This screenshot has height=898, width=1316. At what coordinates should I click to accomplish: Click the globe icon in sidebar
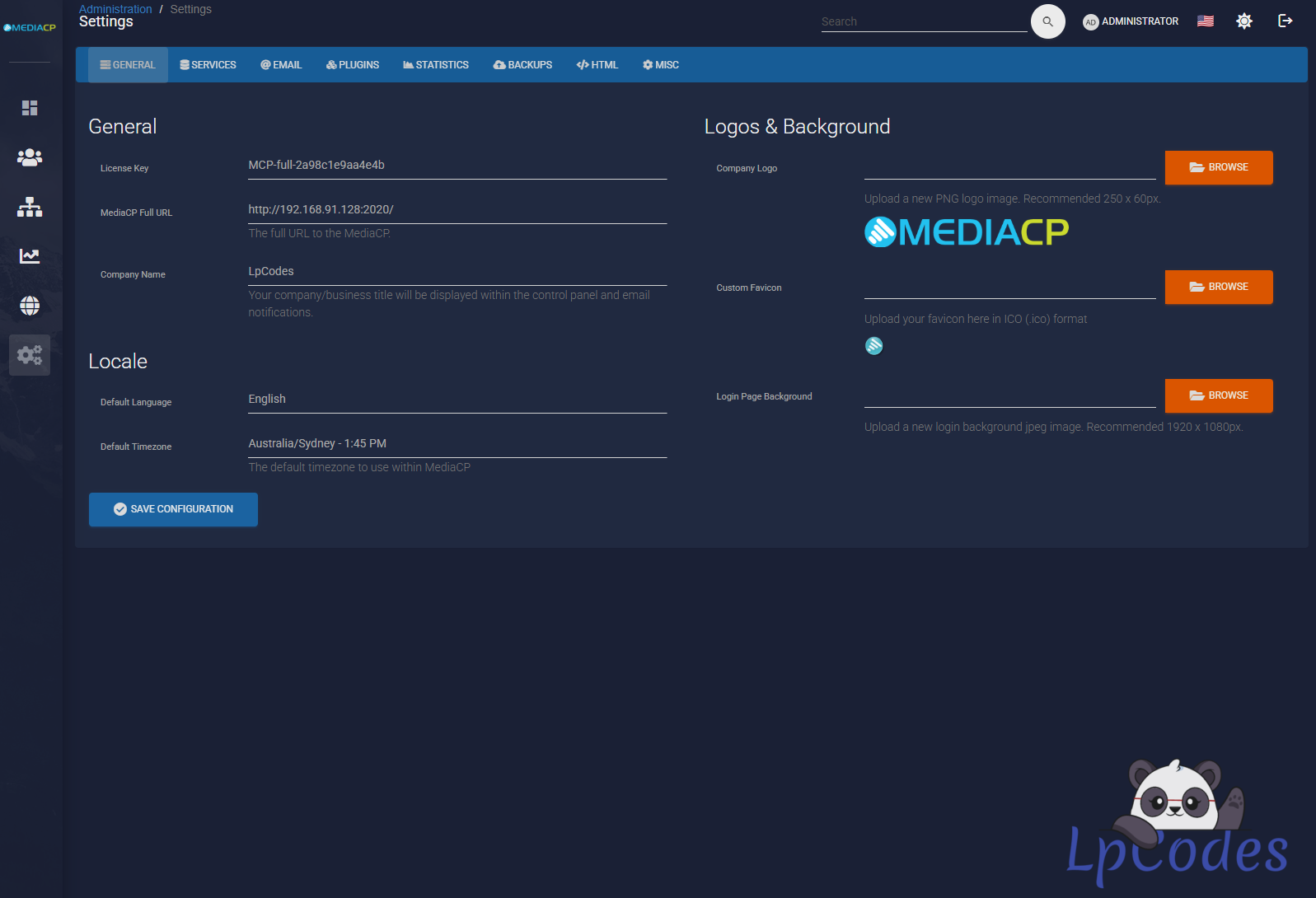pyautogui.click(x=30, y=306)
